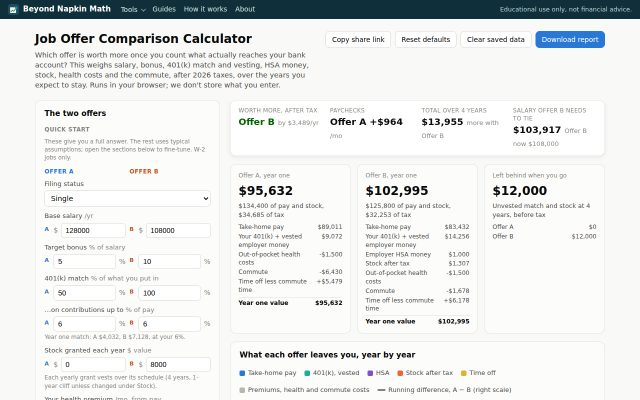Click the $12,000 left behind figure
640x400 pixels.
click(520, 191)
